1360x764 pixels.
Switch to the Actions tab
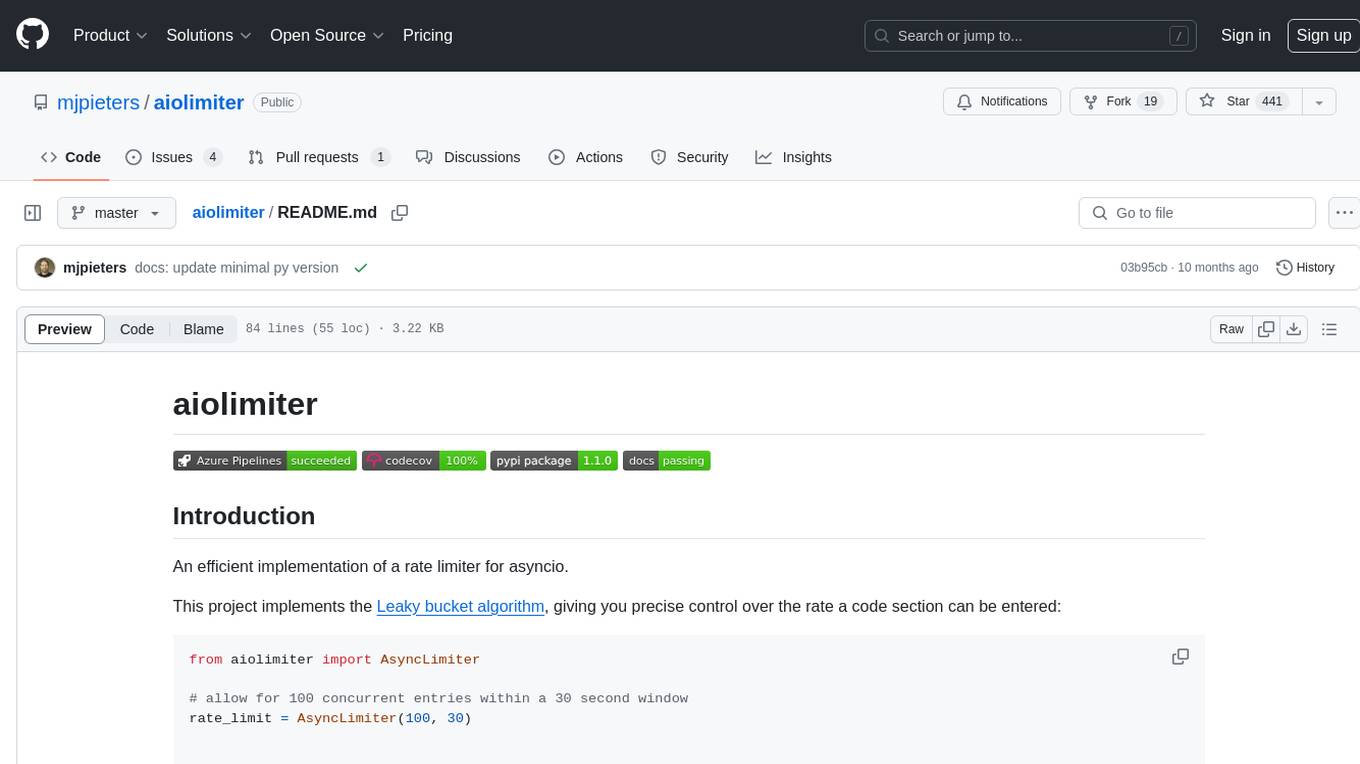coord(586,157)
